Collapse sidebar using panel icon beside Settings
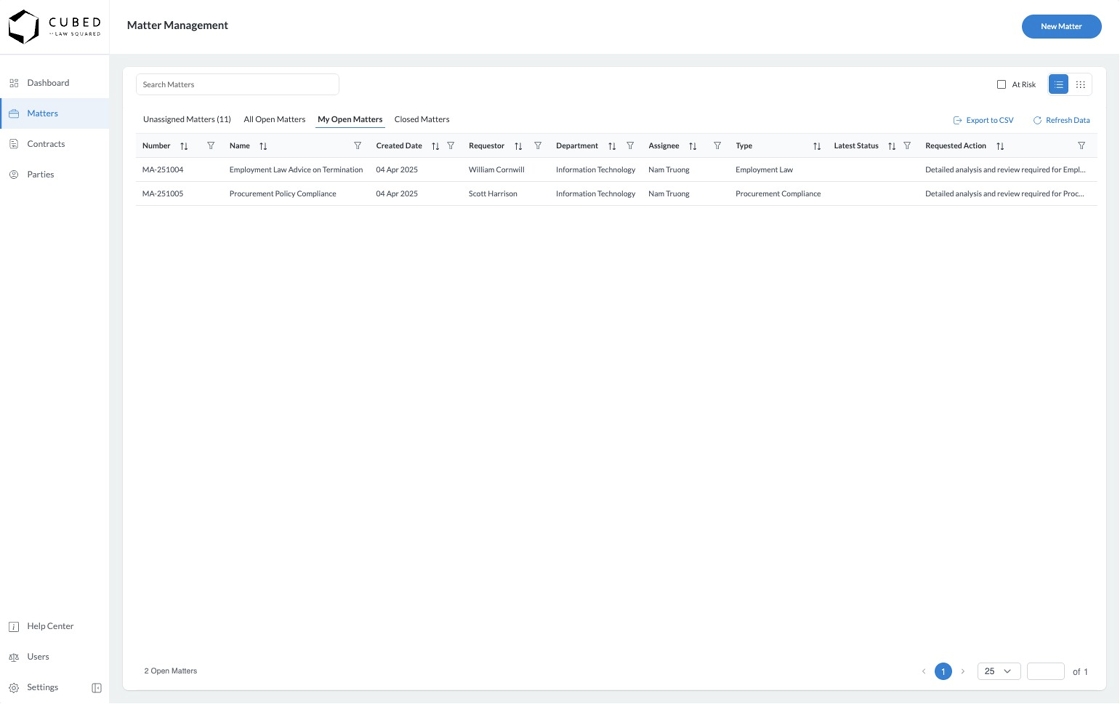1120x704 pixels. coord(96,688)
